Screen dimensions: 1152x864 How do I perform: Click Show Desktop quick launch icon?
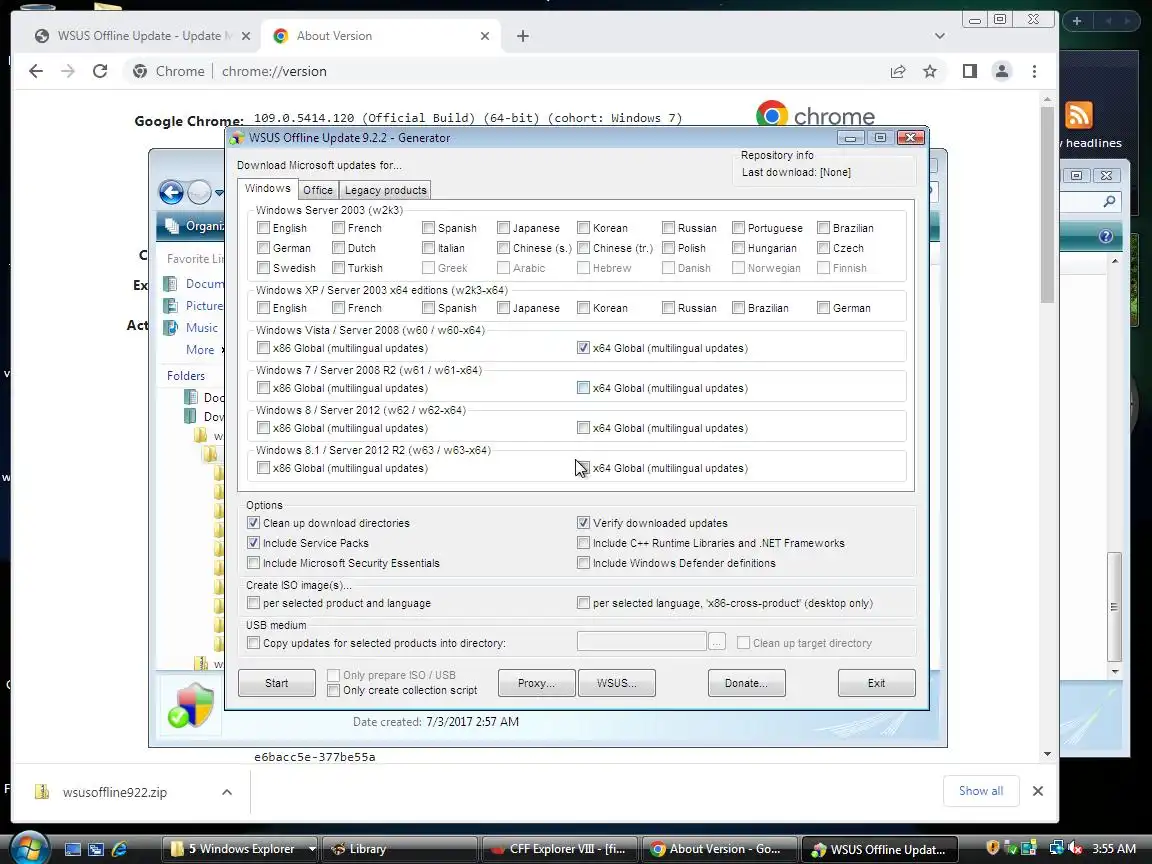click(x=73, y=849)
